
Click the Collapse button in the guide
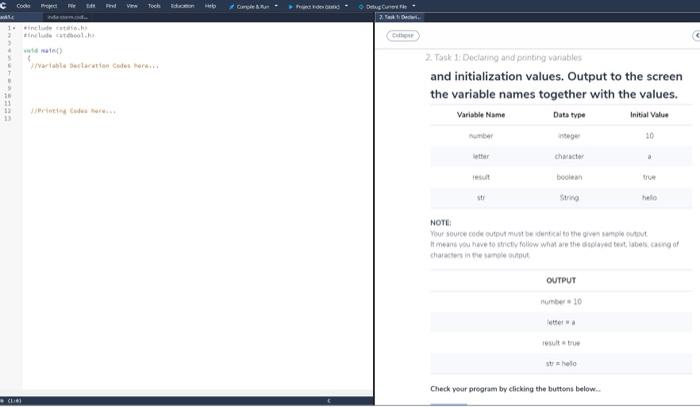click(403, 35)
